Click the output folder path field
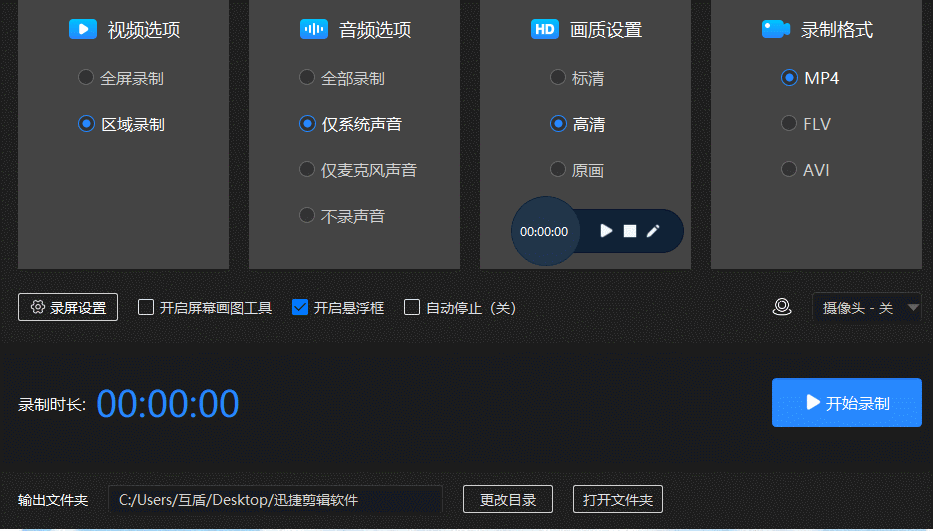This screenshot has height=531, width=933. (275, 499)
